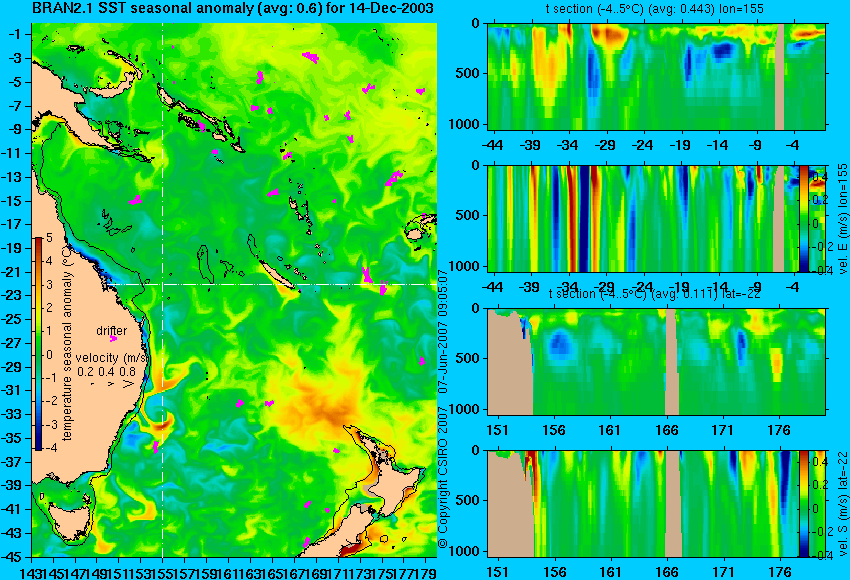Click the BRAN2.1 SST seasonal anomaly title
Screen dimensions: 850x580
(x=233, y=8)
